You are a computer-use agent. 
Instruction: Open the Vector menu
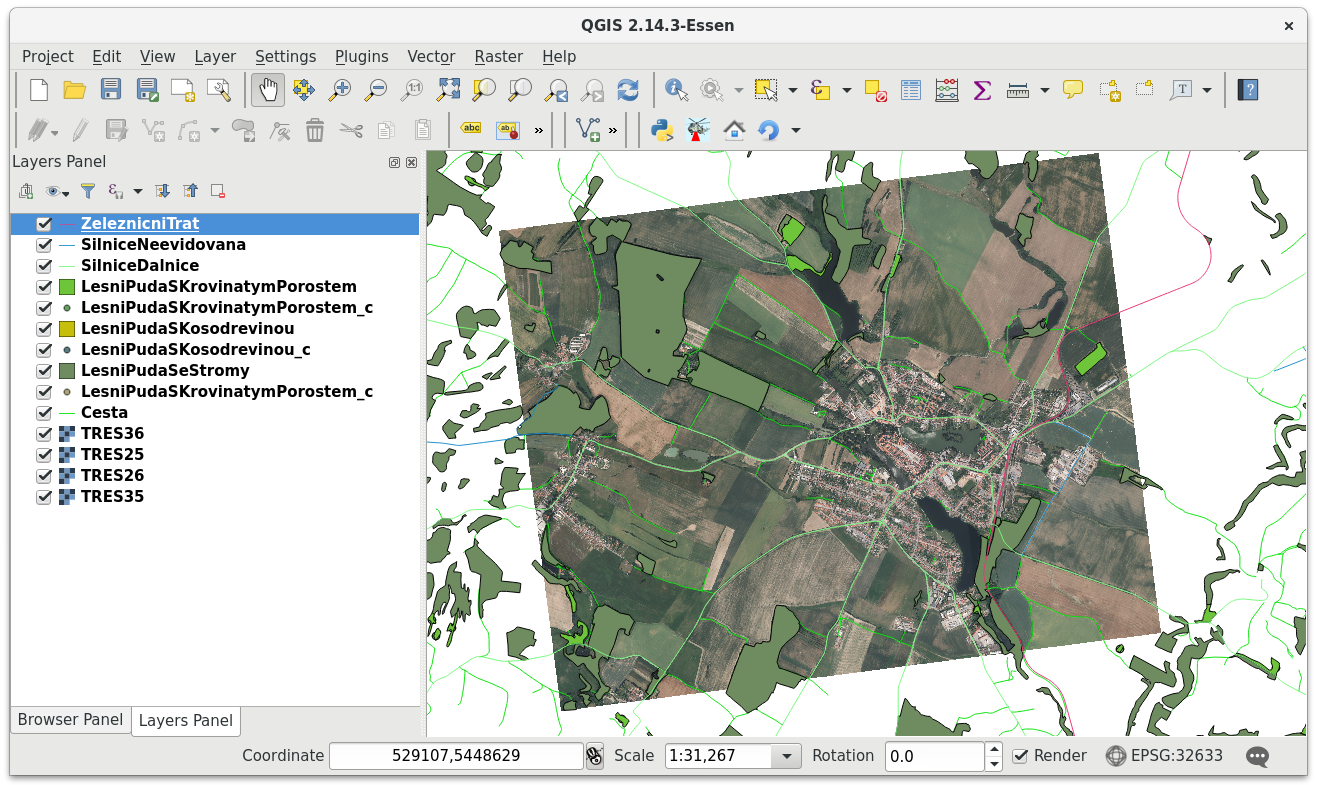(431, 56)
